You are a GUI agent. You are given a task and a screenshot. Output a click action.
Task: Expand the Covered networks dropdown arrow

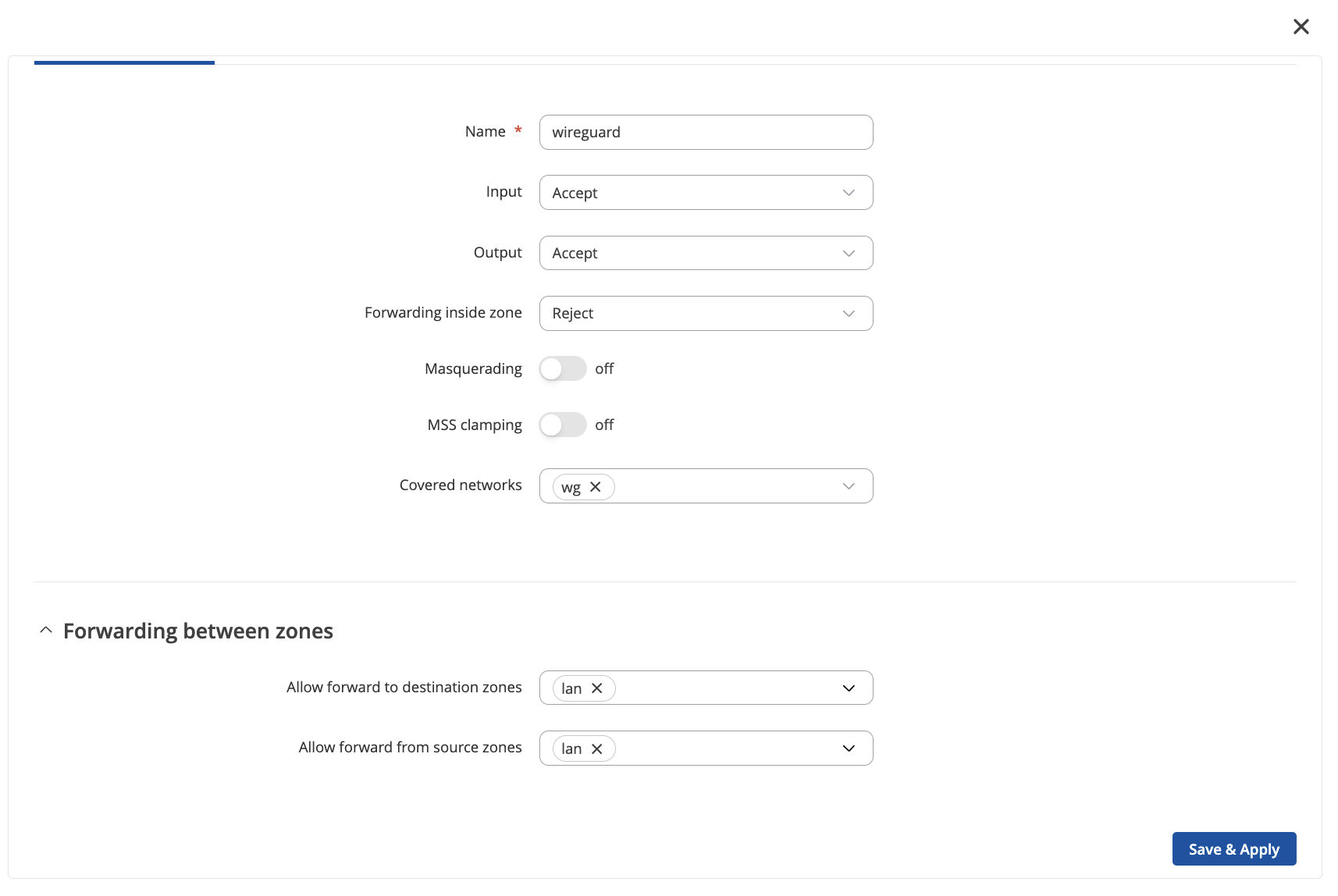[849, 486]
